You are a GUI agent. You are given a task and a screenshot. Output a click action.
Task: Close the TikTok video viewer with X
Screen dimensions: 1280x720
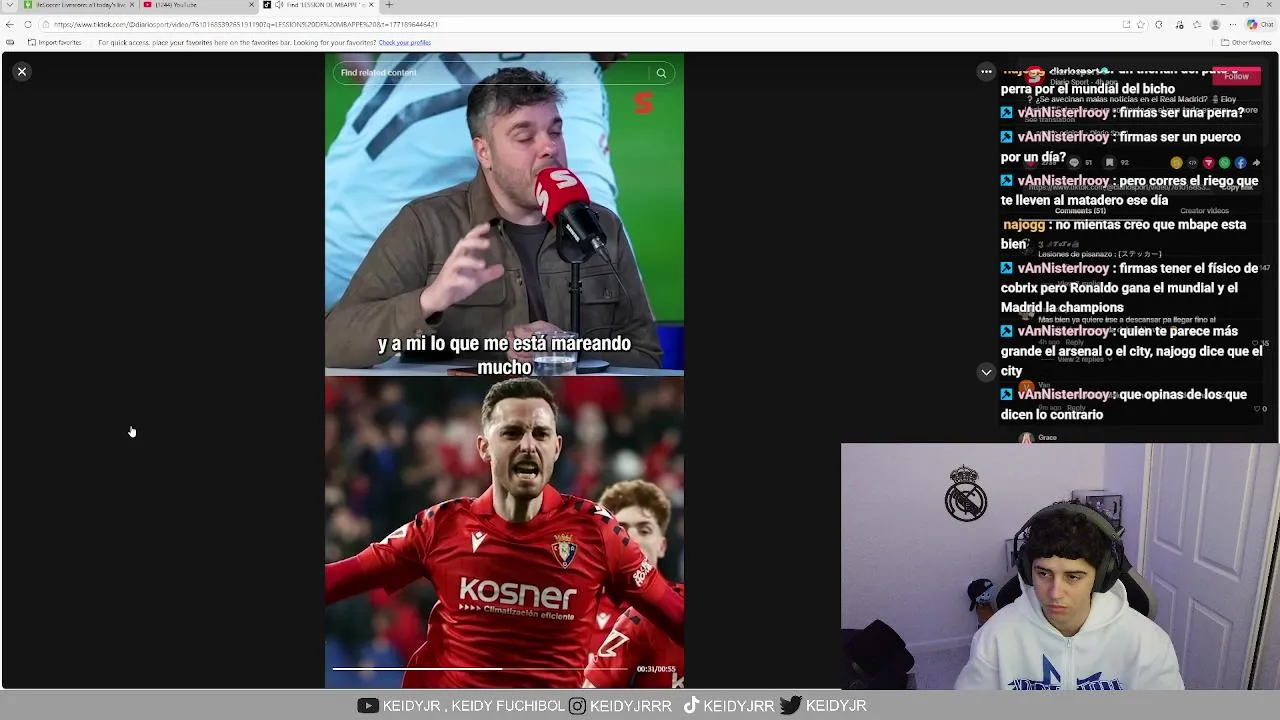click(21, 72)
